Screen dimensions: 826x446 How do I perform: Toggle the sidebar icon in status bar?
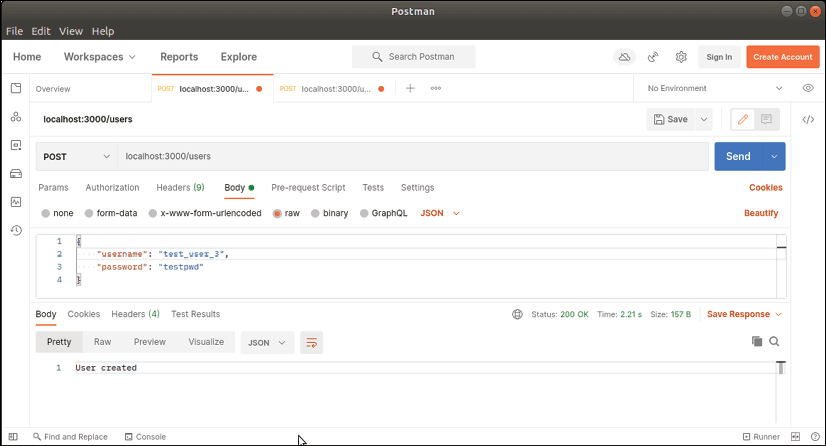13,437
